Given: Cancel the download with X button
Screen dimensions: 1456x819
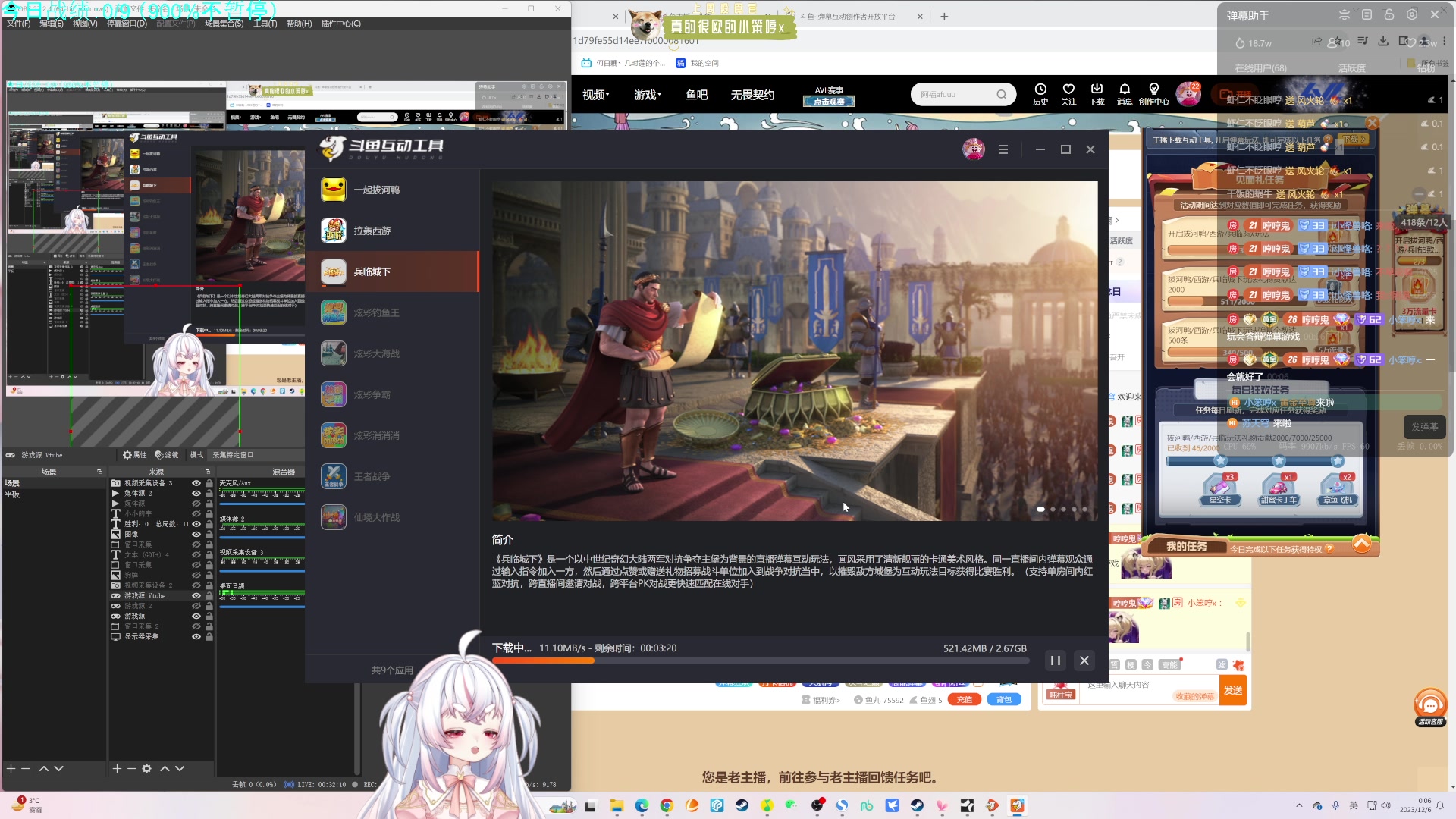Looking at the screenshot, I should tap(1084, 661).
